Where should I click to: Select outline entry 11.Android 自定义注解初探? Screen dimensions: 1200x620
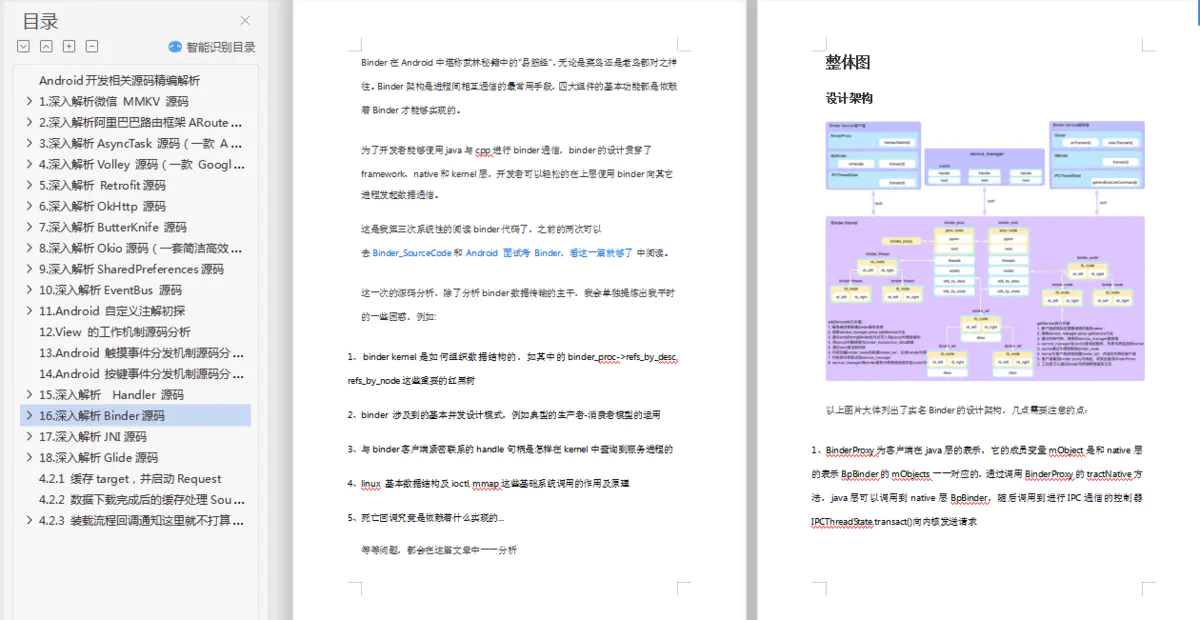pos(112,311)
